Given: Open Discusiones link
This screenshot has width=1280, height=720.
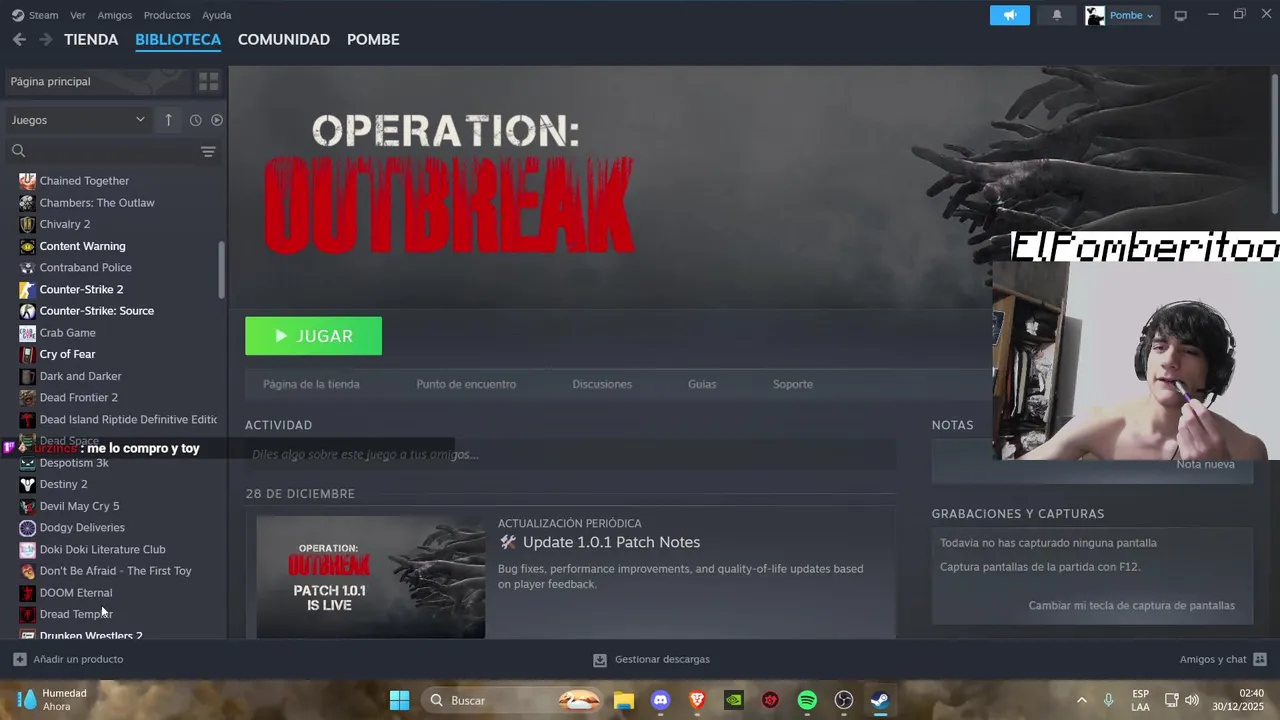Looking at the screenshot, I should [602, 384].
